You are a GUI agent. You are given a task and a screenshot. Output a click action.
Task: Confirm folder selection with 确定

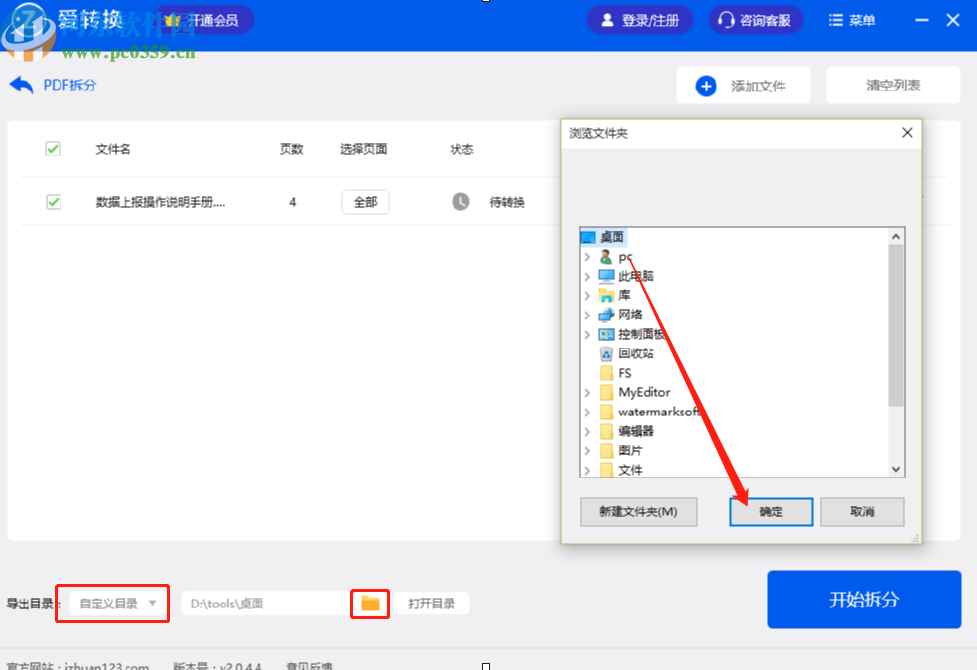point(770,511)
